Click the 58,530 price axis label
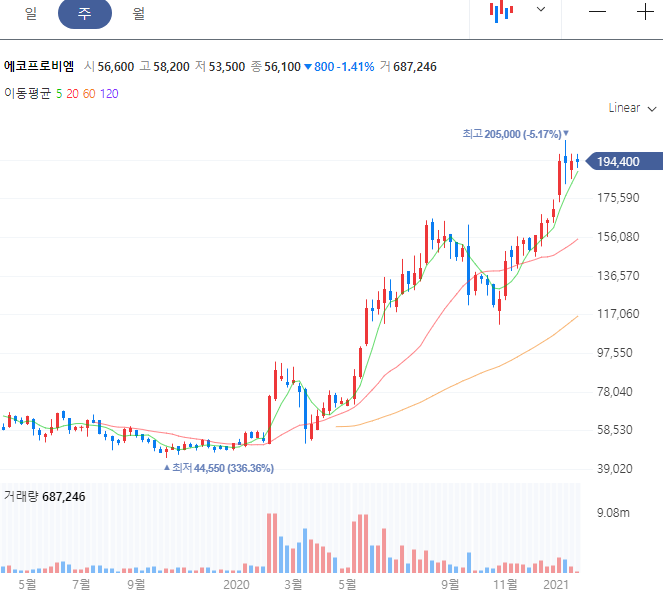 [x=614, y=430]
